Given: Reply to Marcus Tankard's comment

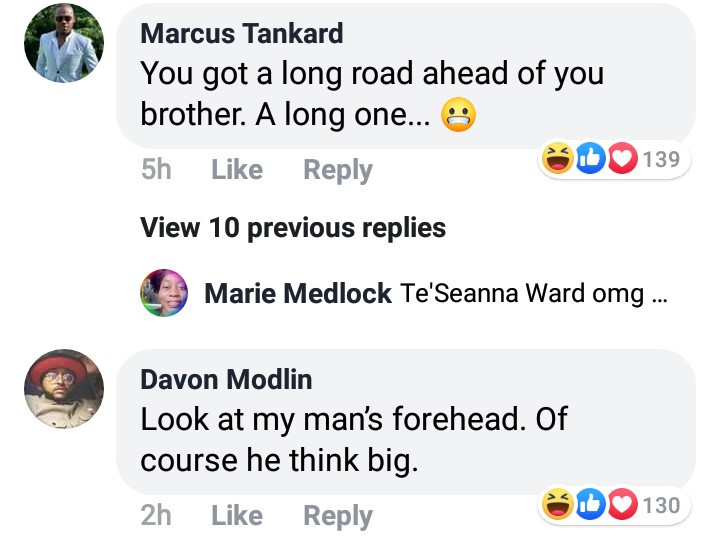Looking at the screenshot, I should (x=338, y=170).
